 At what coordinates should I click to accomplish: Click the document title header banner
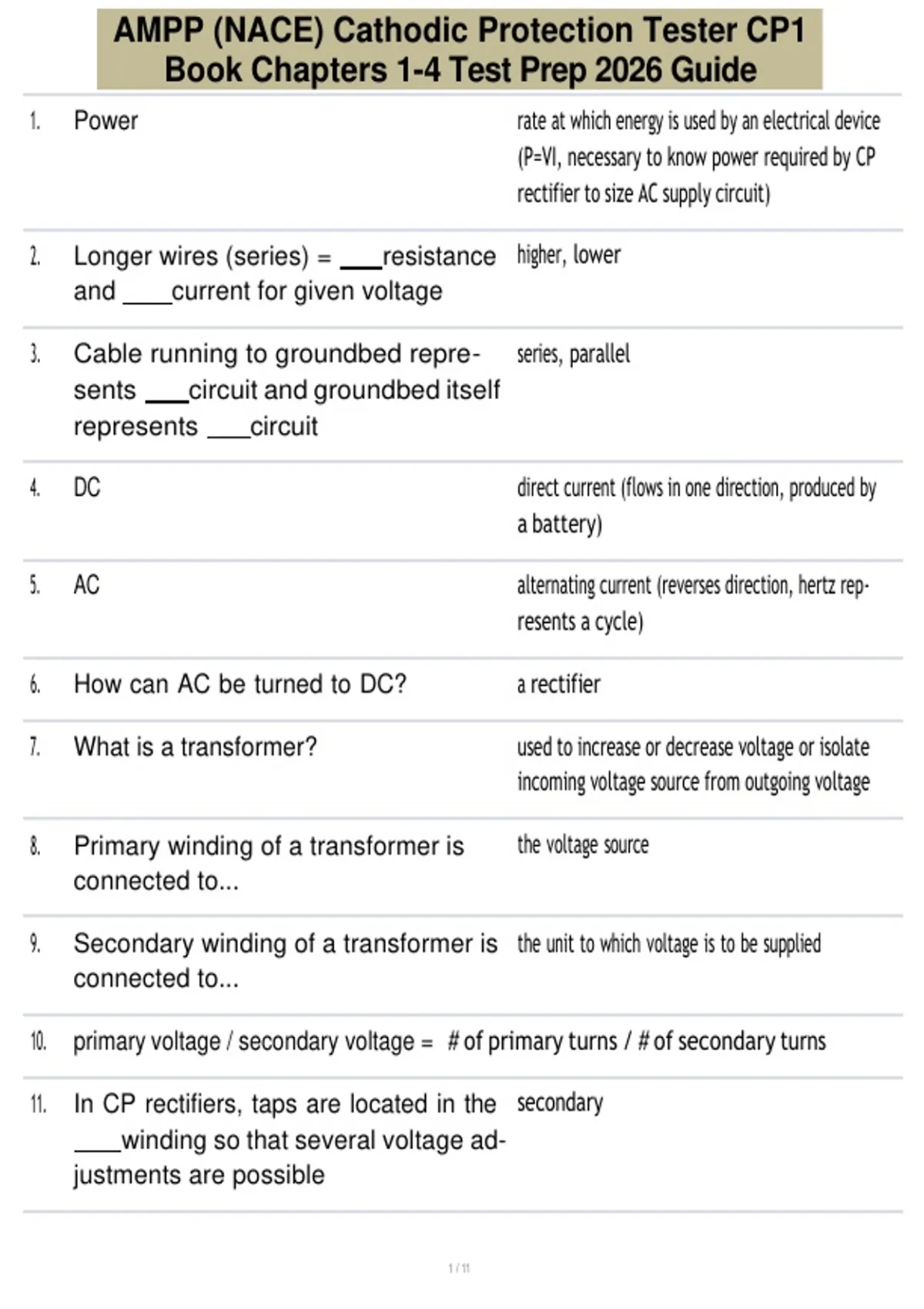point(460,49)
